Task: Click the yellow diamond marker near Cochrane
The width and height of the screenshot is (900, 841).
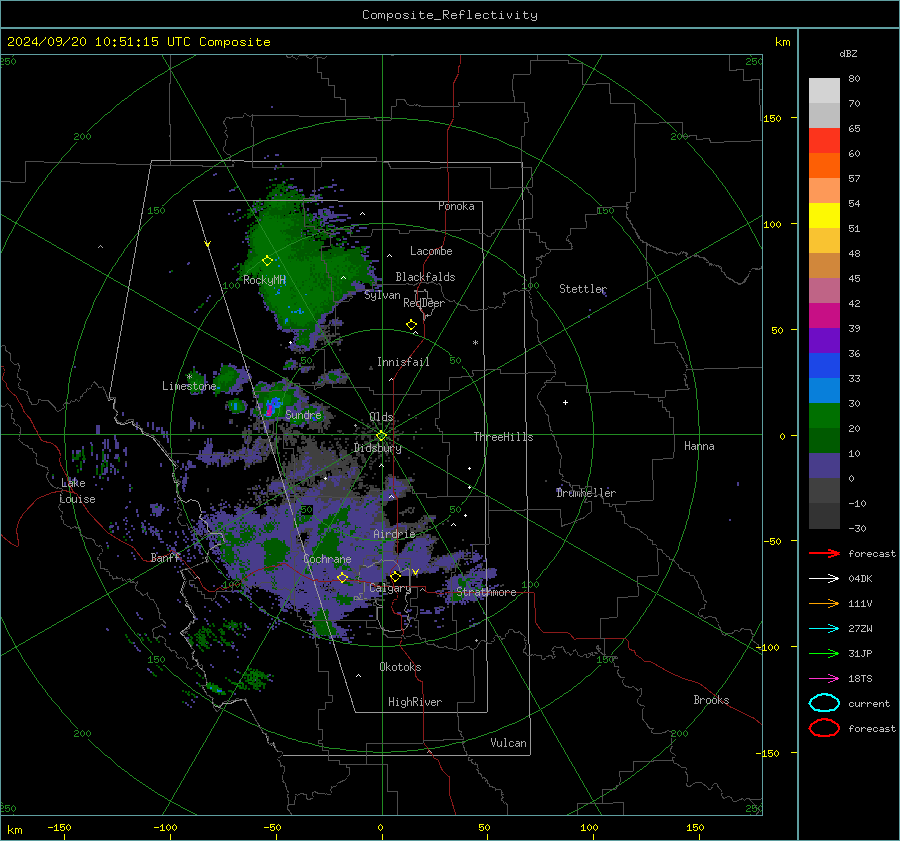Action: (x=342, y=578)
